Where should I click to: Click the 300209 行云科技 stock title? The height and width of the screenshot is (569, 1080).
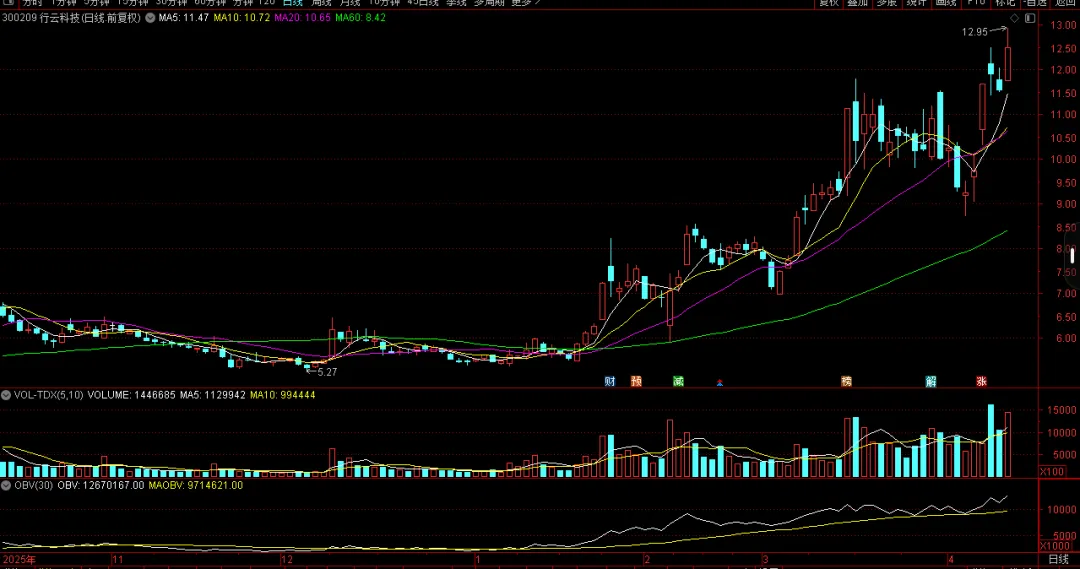click(x=71, y=18)
